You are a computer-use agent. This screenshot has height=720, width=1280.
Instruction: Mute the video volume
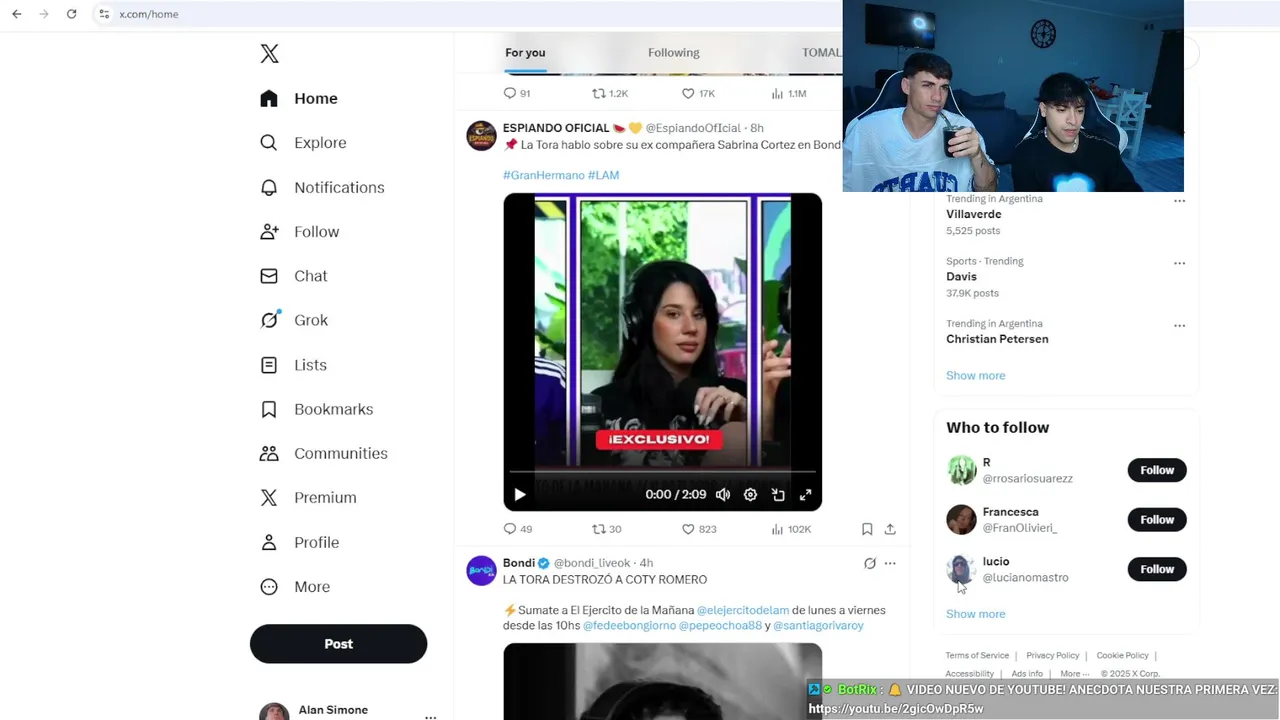tap(723, 494)
